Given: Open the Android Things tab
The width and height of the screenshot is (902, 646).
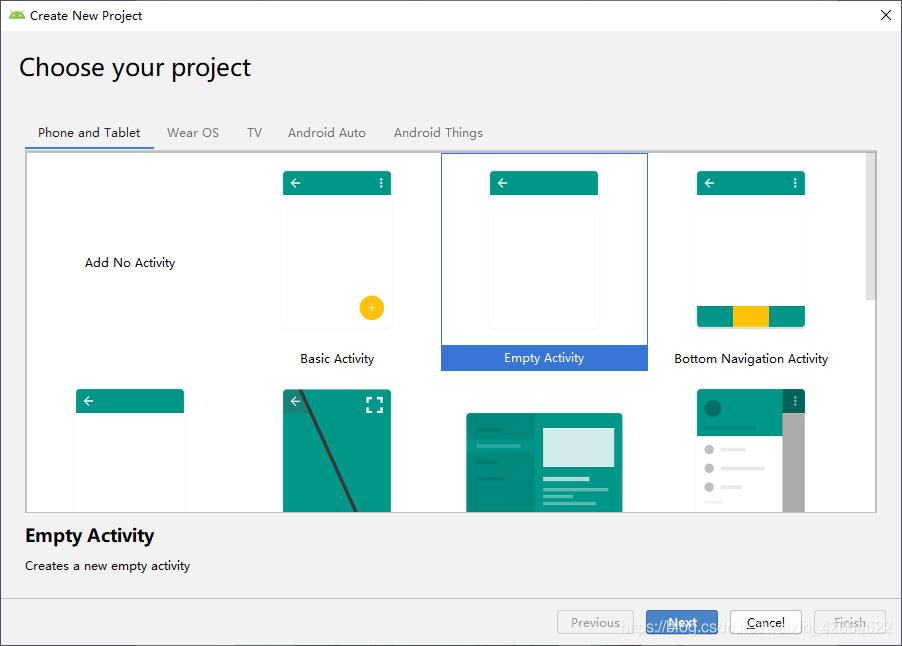Looking at the screenshot, I should pyautogui.click(x=438, y=133).
